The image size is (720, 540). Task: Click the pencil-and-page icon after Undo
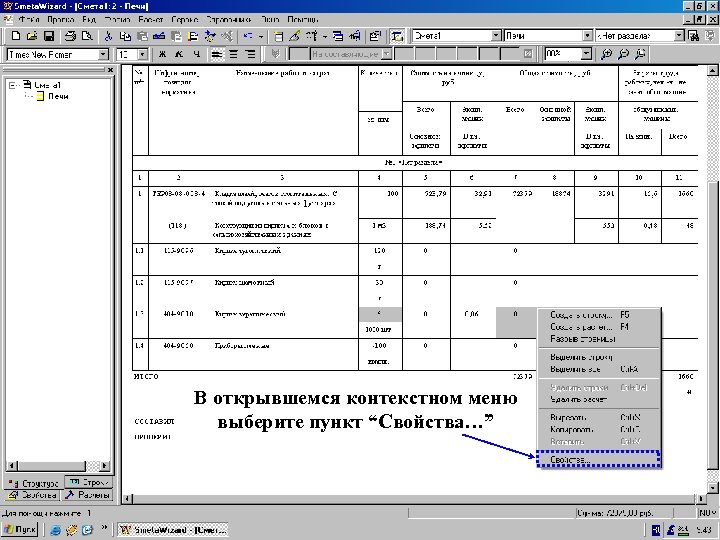(x=294, y=36)
